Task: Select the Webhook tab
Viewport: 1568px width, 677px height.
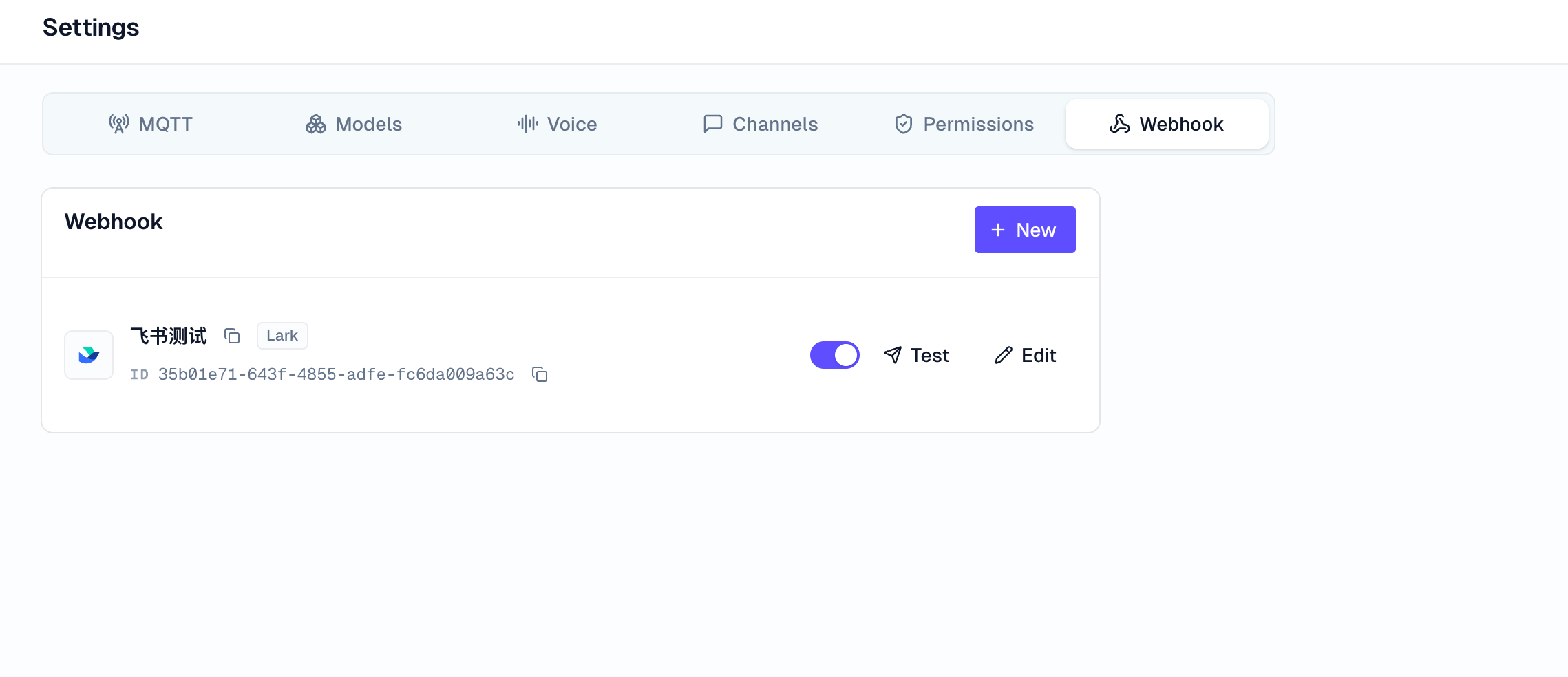Action: 1167,124
